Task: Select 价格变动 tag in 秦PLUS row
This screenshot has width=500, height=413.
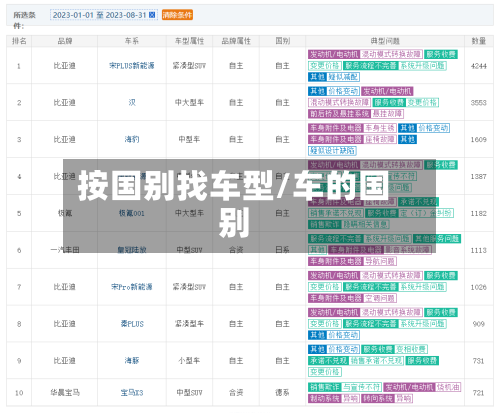Action: point(343,335)
